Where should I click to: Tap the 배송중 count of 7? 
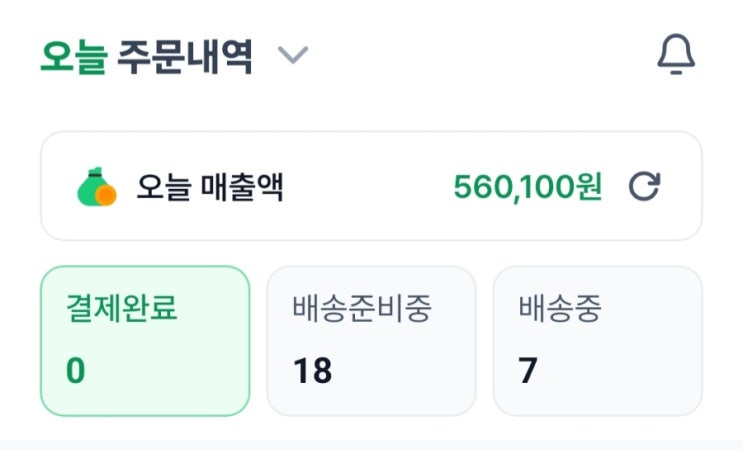(528, 371)
